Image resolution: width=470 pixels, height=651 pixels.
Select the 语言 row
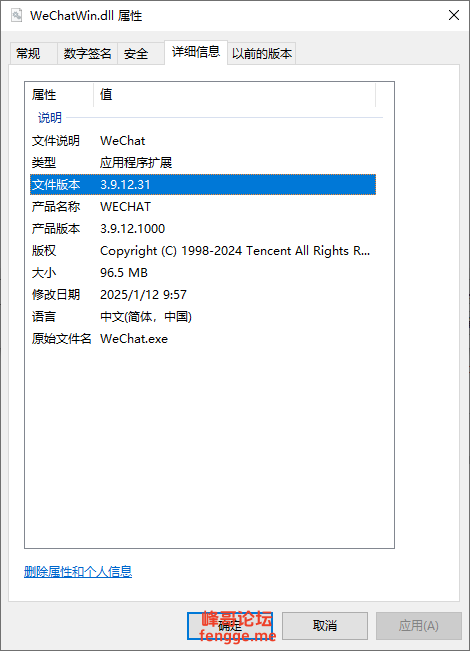click(203, 317)
